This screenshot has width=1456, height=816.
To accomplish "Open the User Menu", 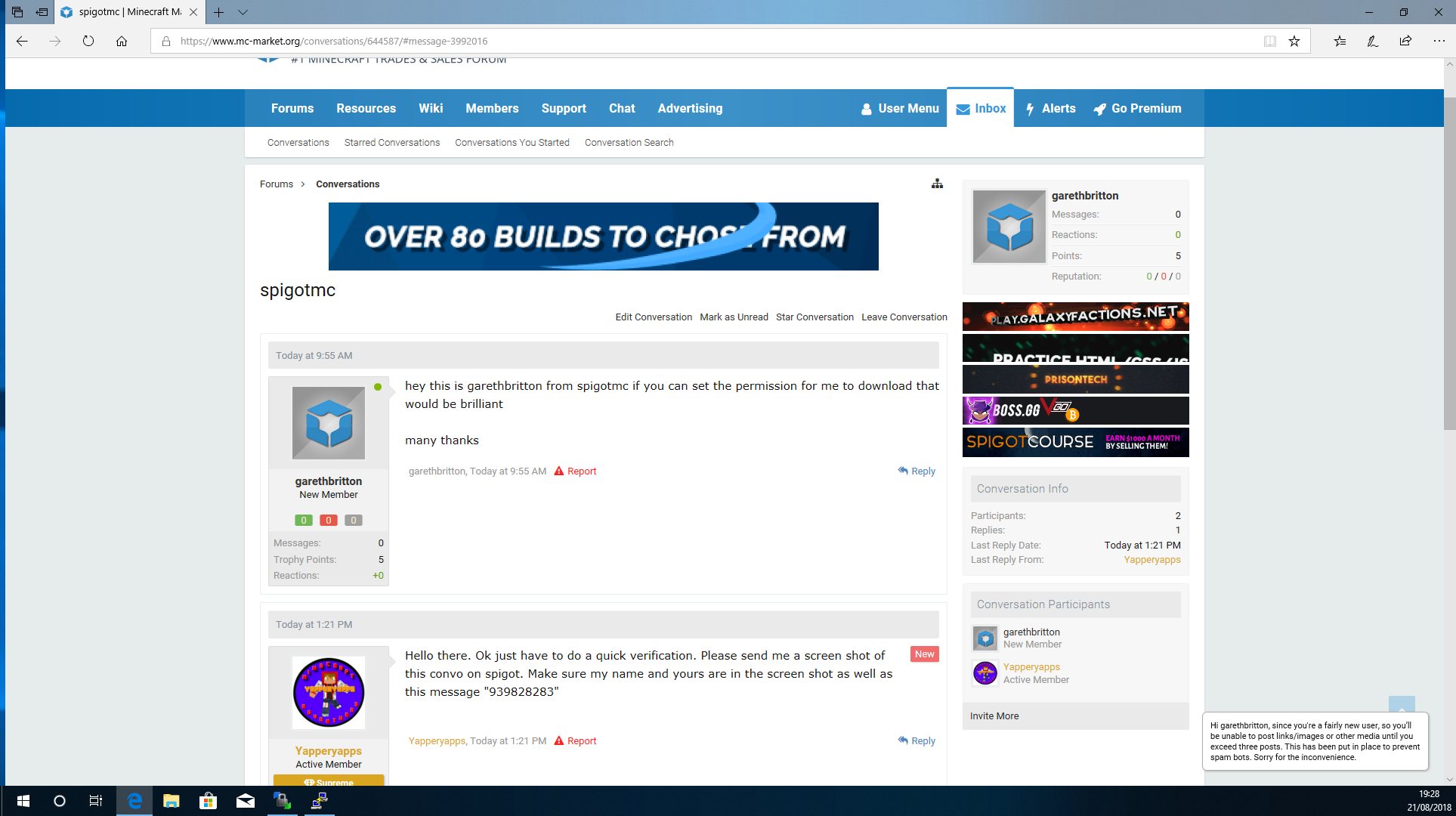I will pyautogui.click(x=900, y=108).
